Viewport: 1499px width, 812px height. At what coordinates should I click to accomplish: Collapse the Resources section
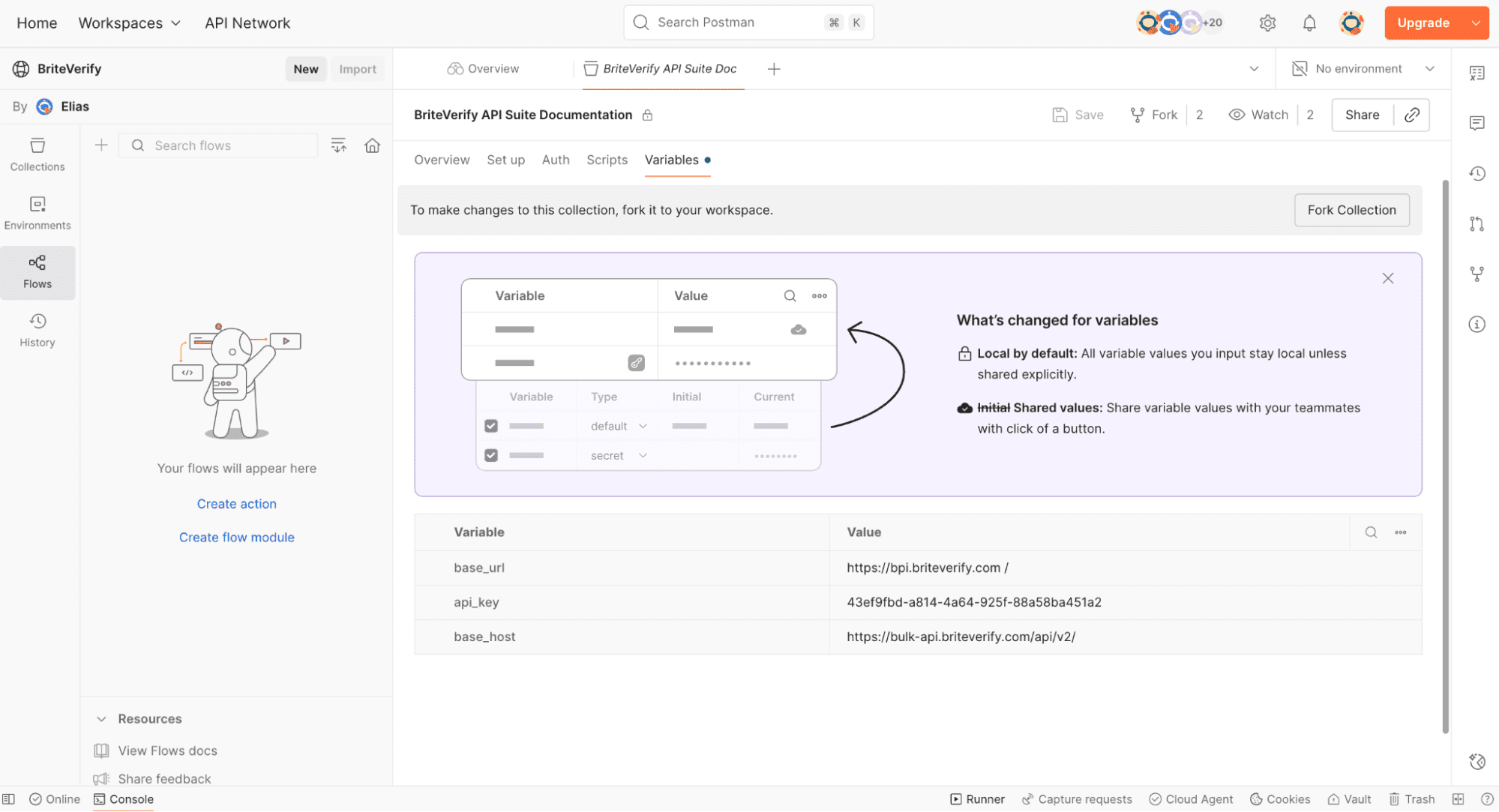pyautogui.click(x=102, y=718)
